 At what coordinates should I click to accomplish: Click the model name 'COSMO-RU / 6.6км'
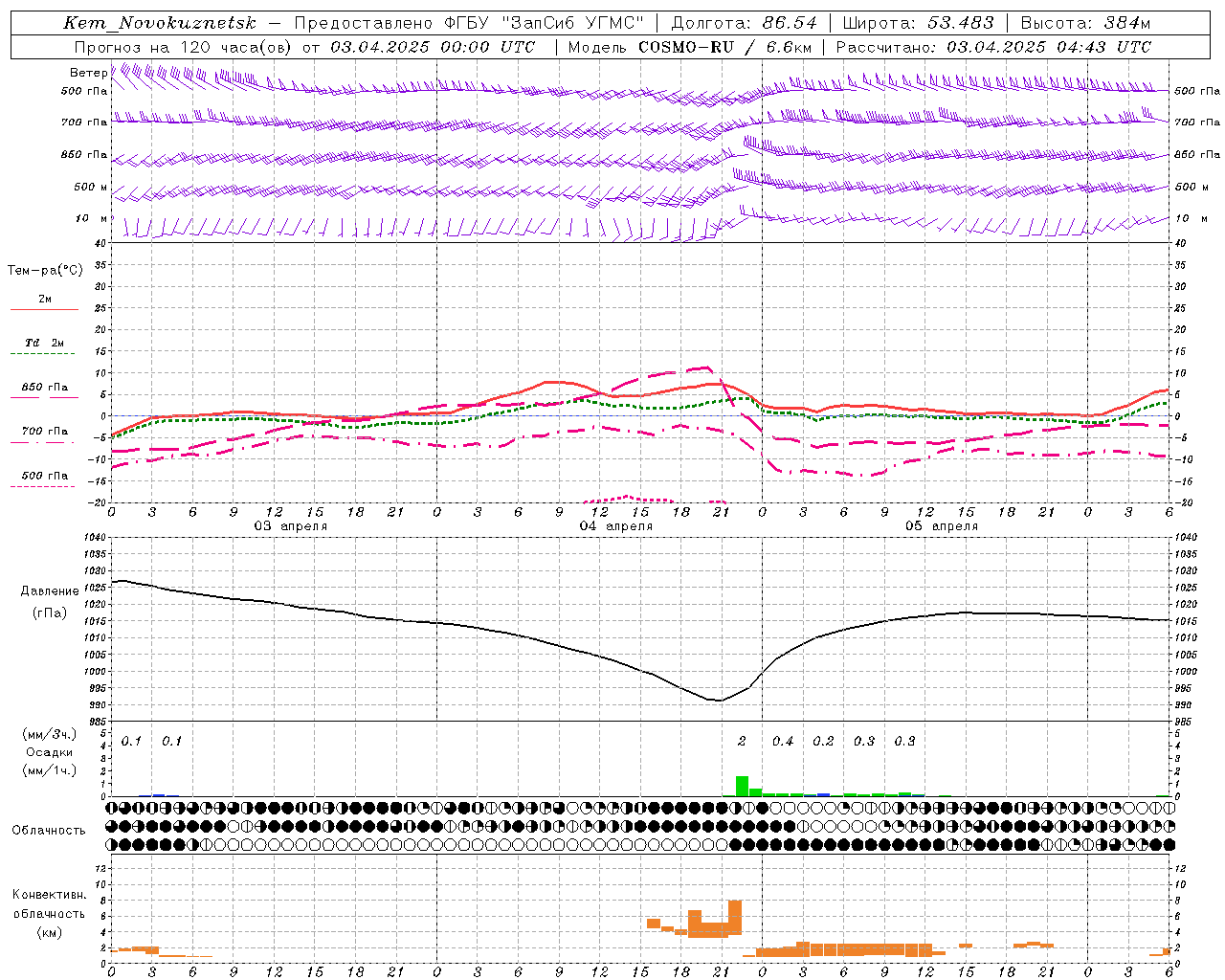(724, 47)
